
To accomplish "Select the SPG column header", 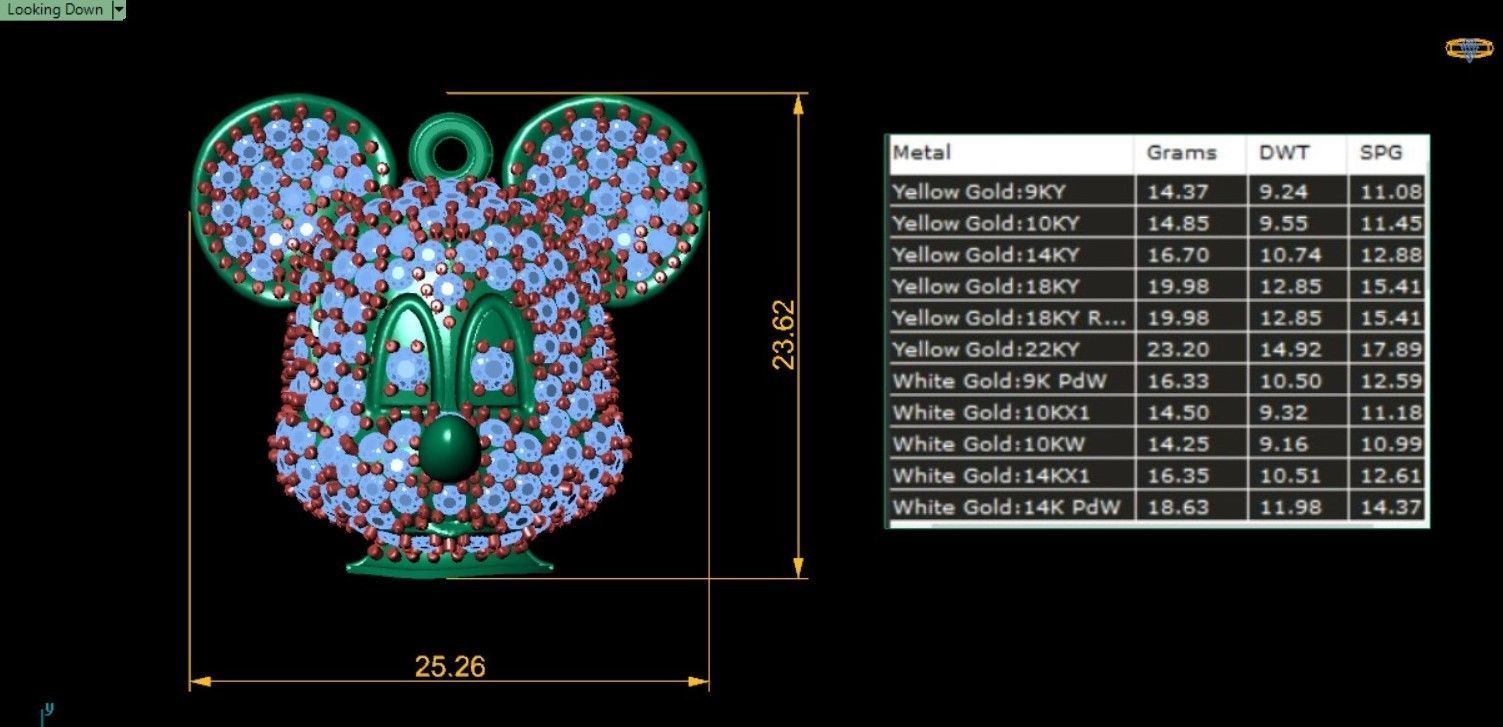I will tap(1388, 154).
